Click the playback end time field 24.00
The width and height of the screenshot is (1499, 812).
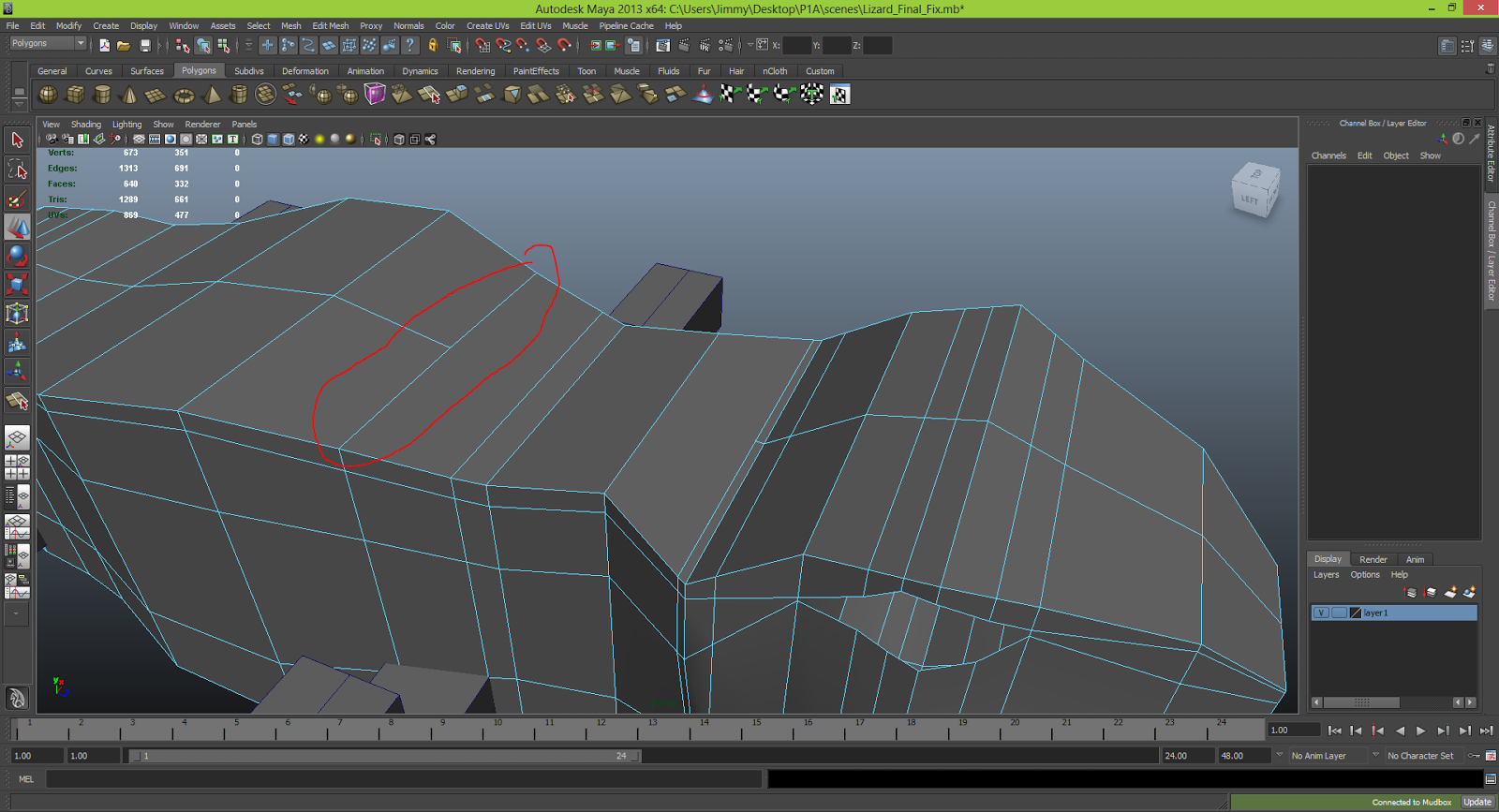tap(1187, 756)
